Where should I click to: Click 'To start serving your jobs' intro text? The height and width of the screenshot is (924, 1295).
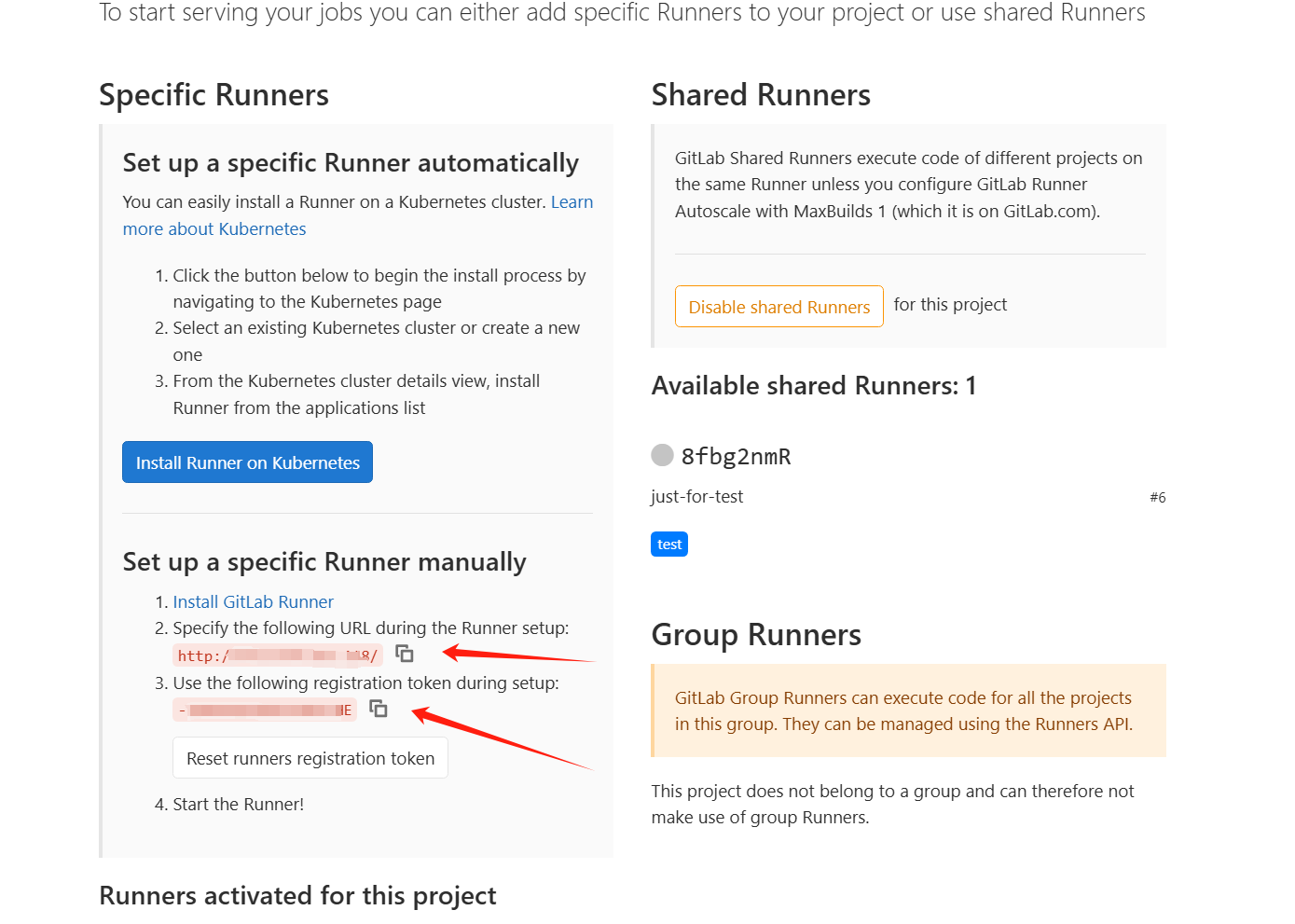click(622, 13)
